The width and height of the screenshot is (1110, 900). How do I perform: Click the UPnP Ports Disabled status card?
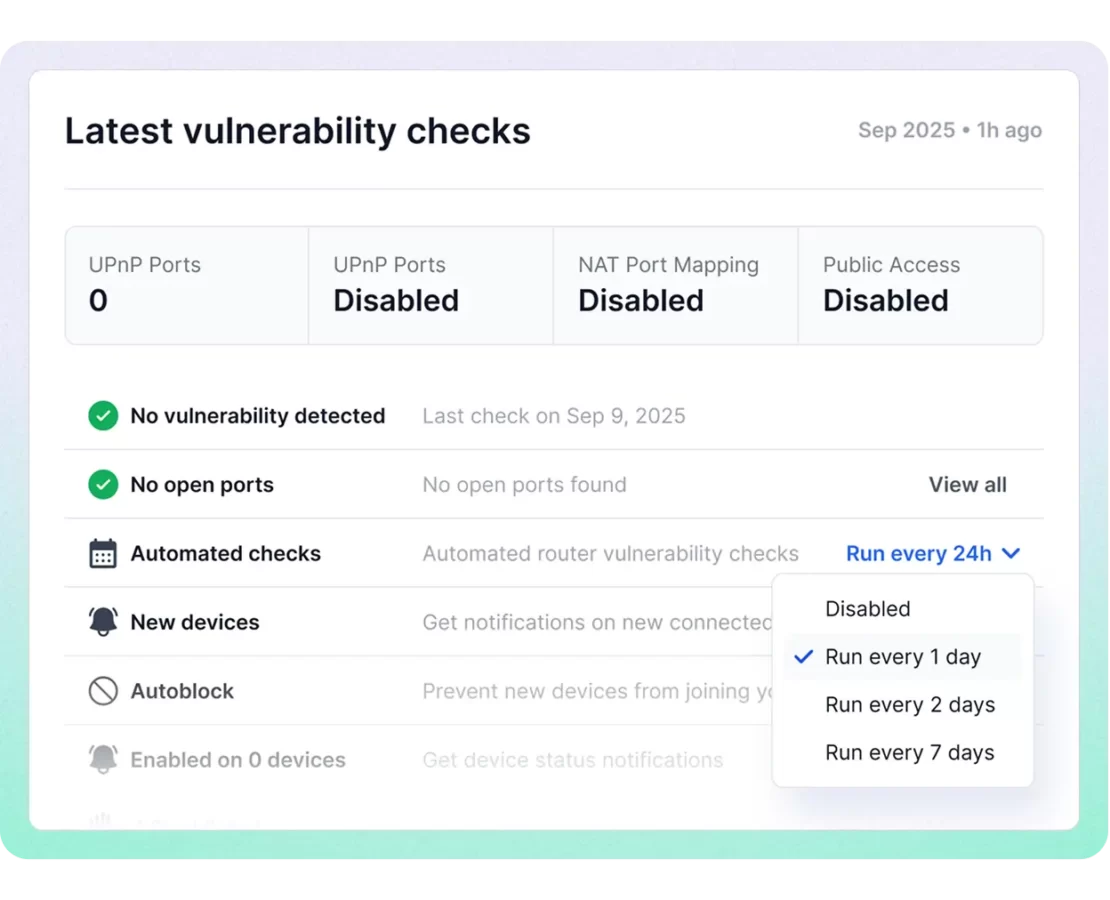[x=431, y=285]
